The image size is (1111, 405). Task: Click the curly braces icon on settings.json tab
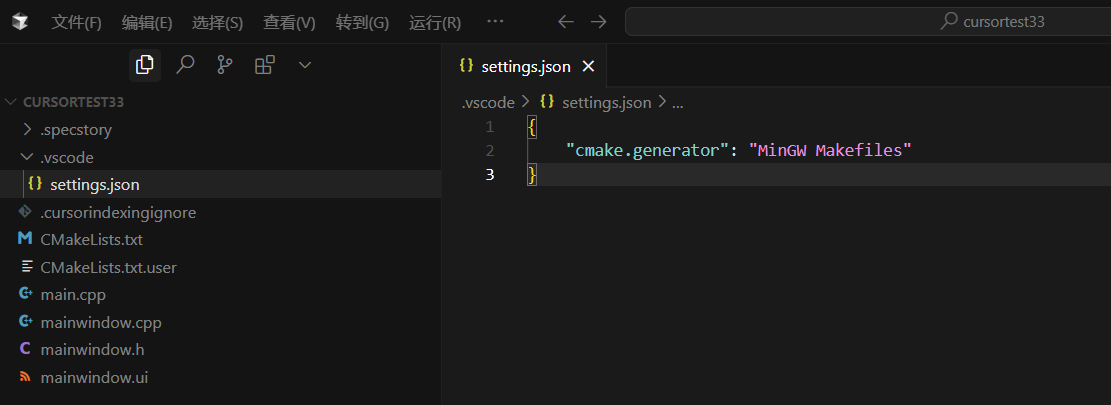[x=466, y=66]
